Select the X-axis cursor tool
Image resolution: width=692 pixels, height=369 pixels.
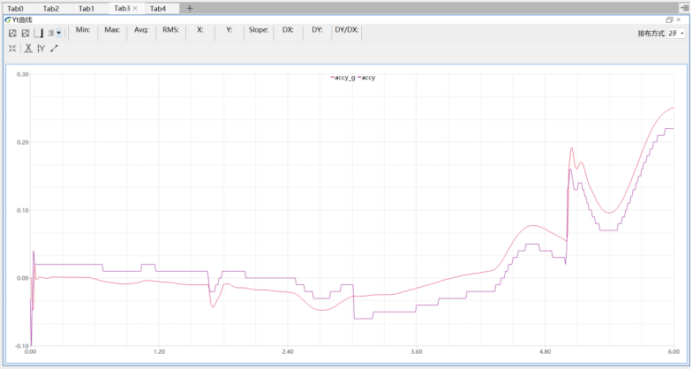[x=28, y=49]
